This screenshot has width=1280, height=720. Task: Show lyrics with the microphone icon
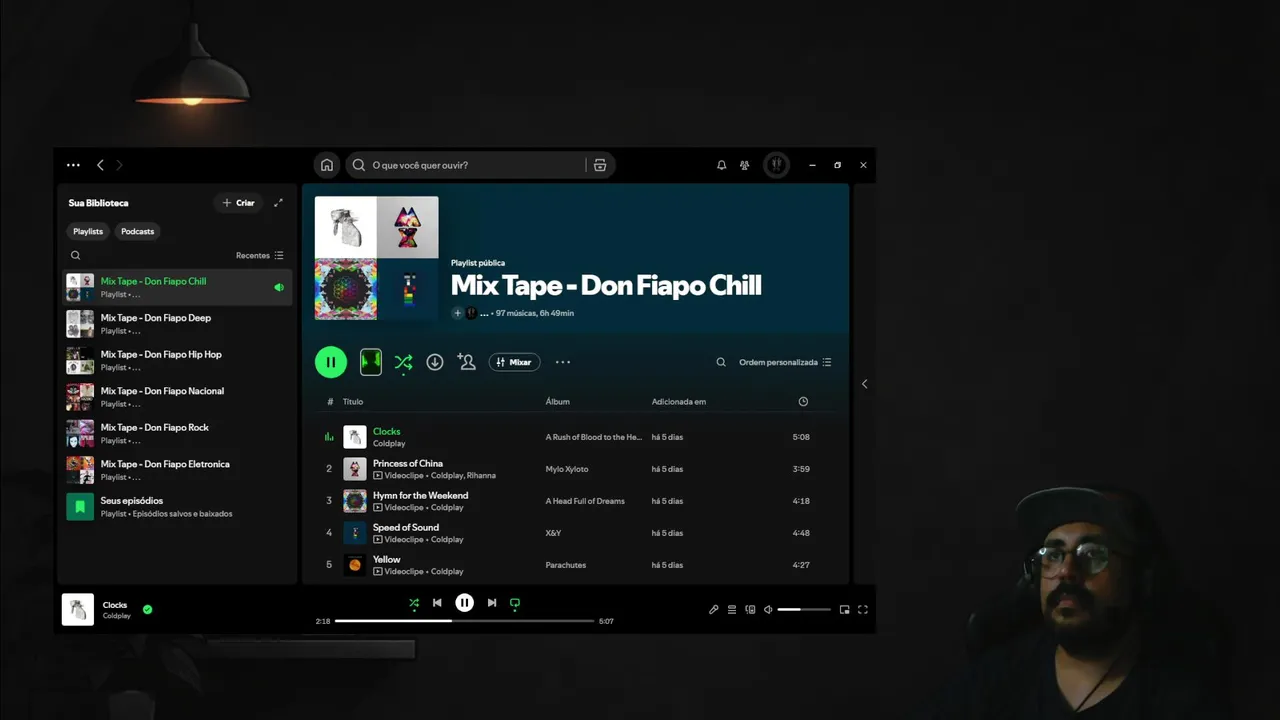tap(714, 610)
